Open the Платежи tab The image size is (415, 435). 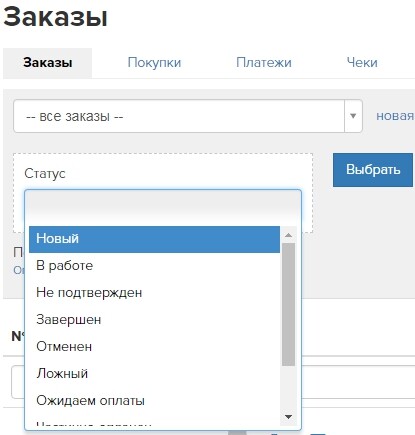(x=264, y=63)
